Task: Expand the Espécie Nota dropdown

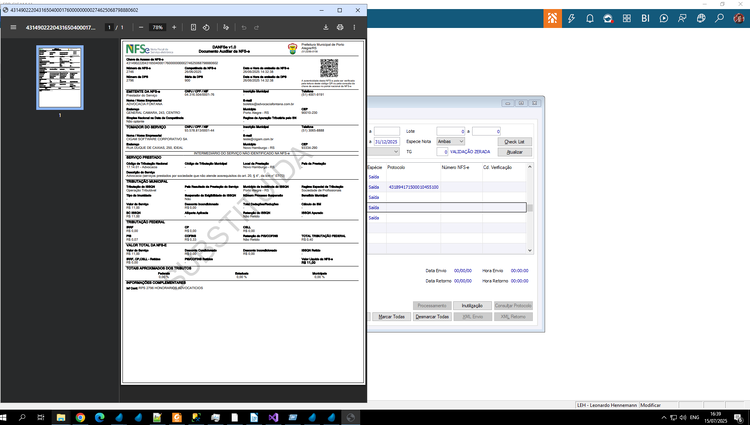Action: tap(451, 142)
